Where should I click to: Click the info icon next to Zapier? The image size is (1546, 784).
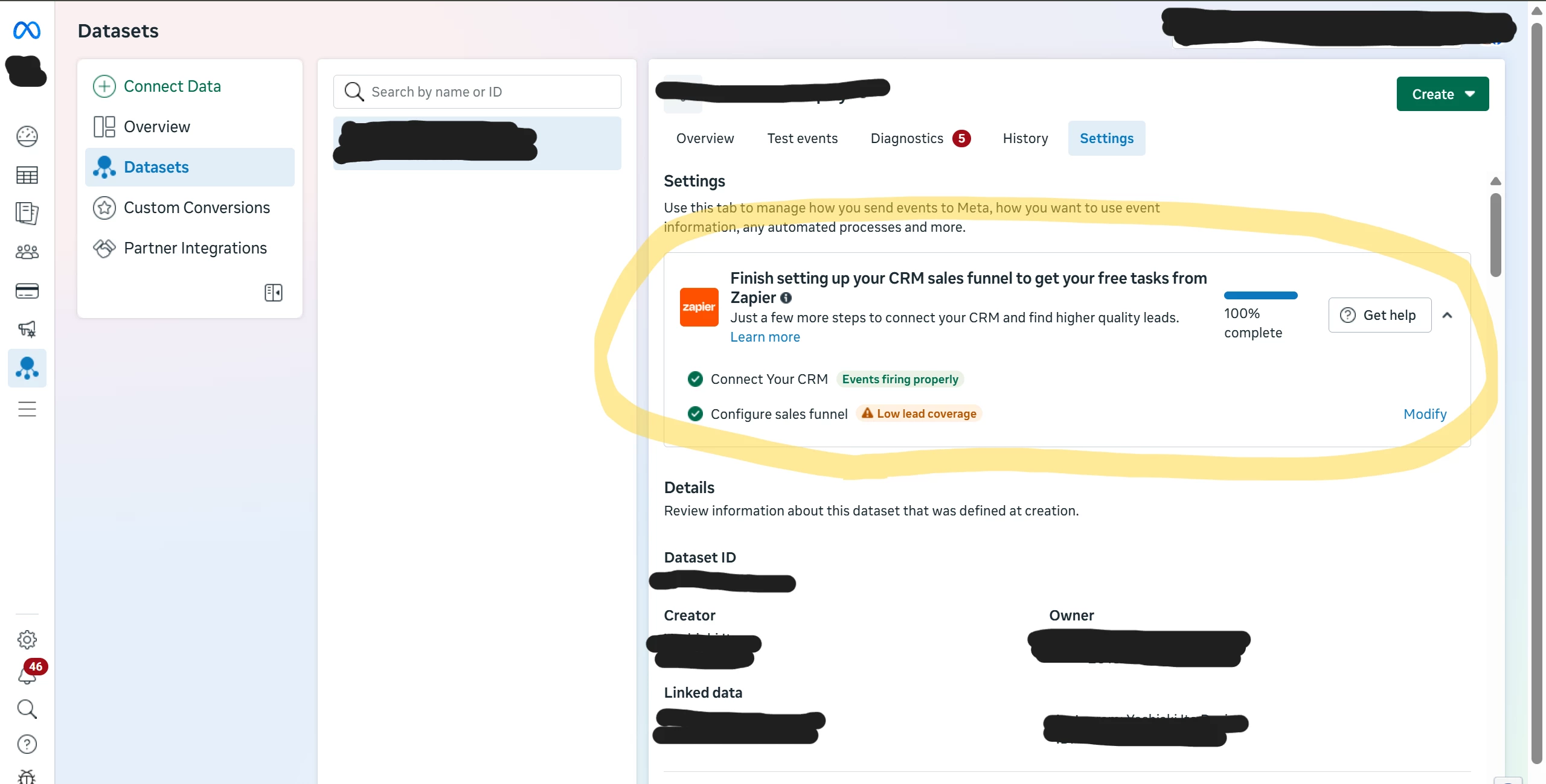click(x=786, y=298)
